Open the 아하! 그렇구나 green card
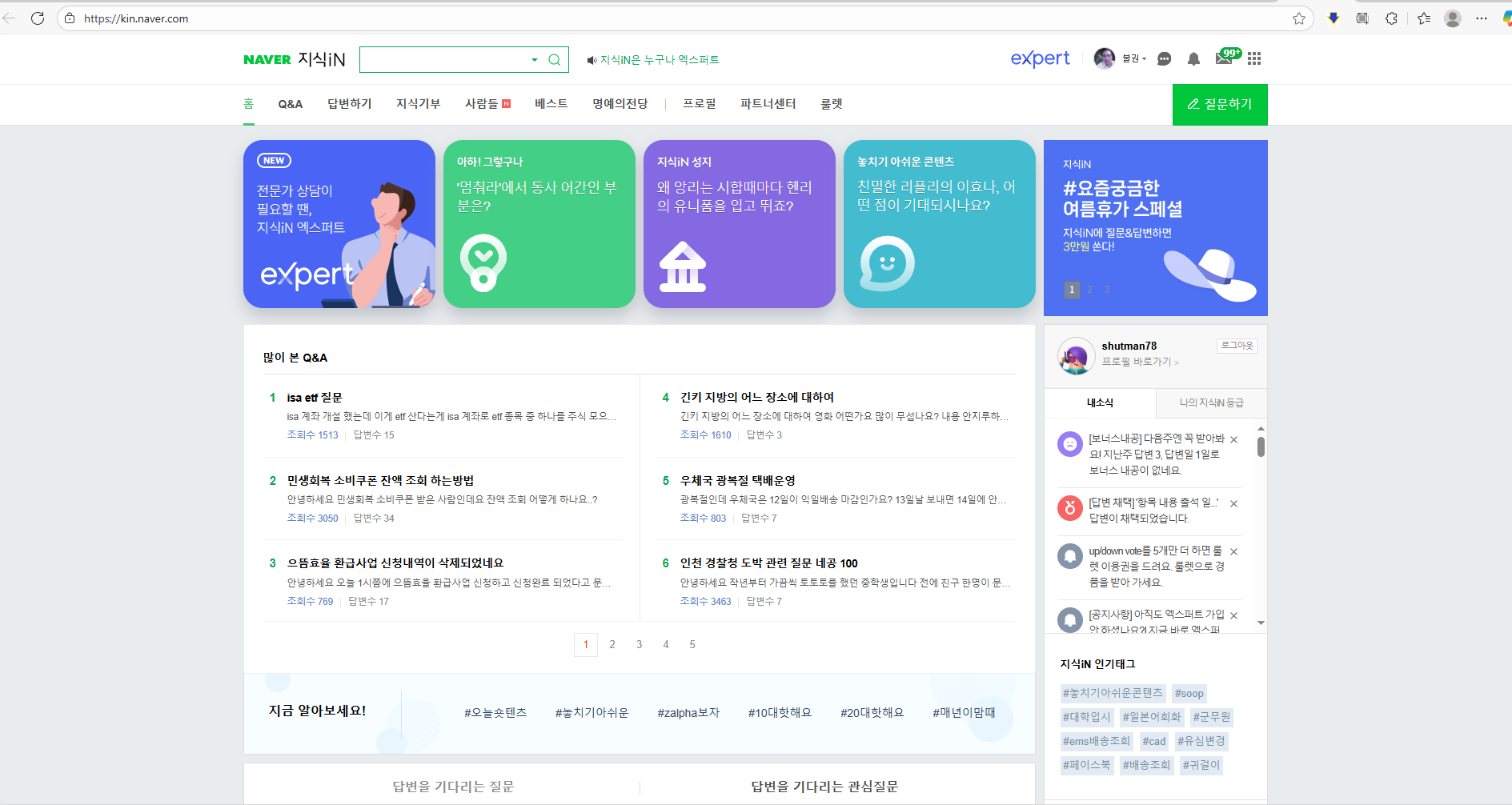This screenshot has height=805, width=1512. (x=539, y=224)
